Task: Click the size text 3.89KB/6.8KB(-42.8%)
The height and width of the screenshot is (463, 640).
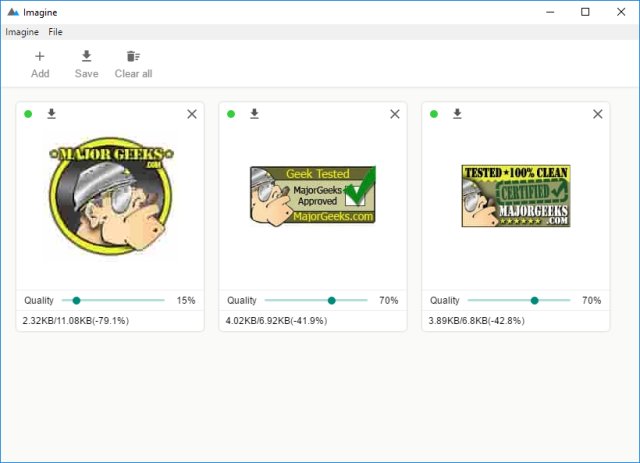Action: tap(476, 321)
